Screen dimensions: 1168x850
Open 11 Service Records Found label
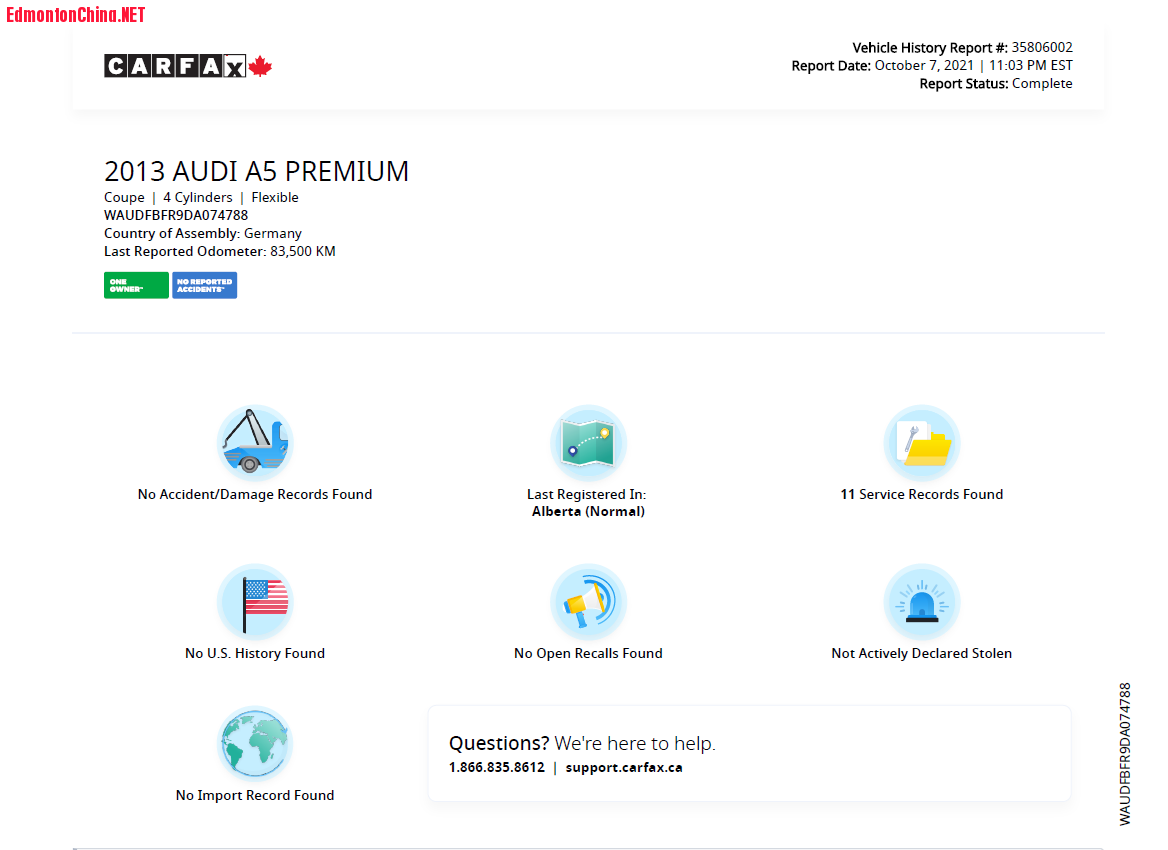(x=921, y=494)
